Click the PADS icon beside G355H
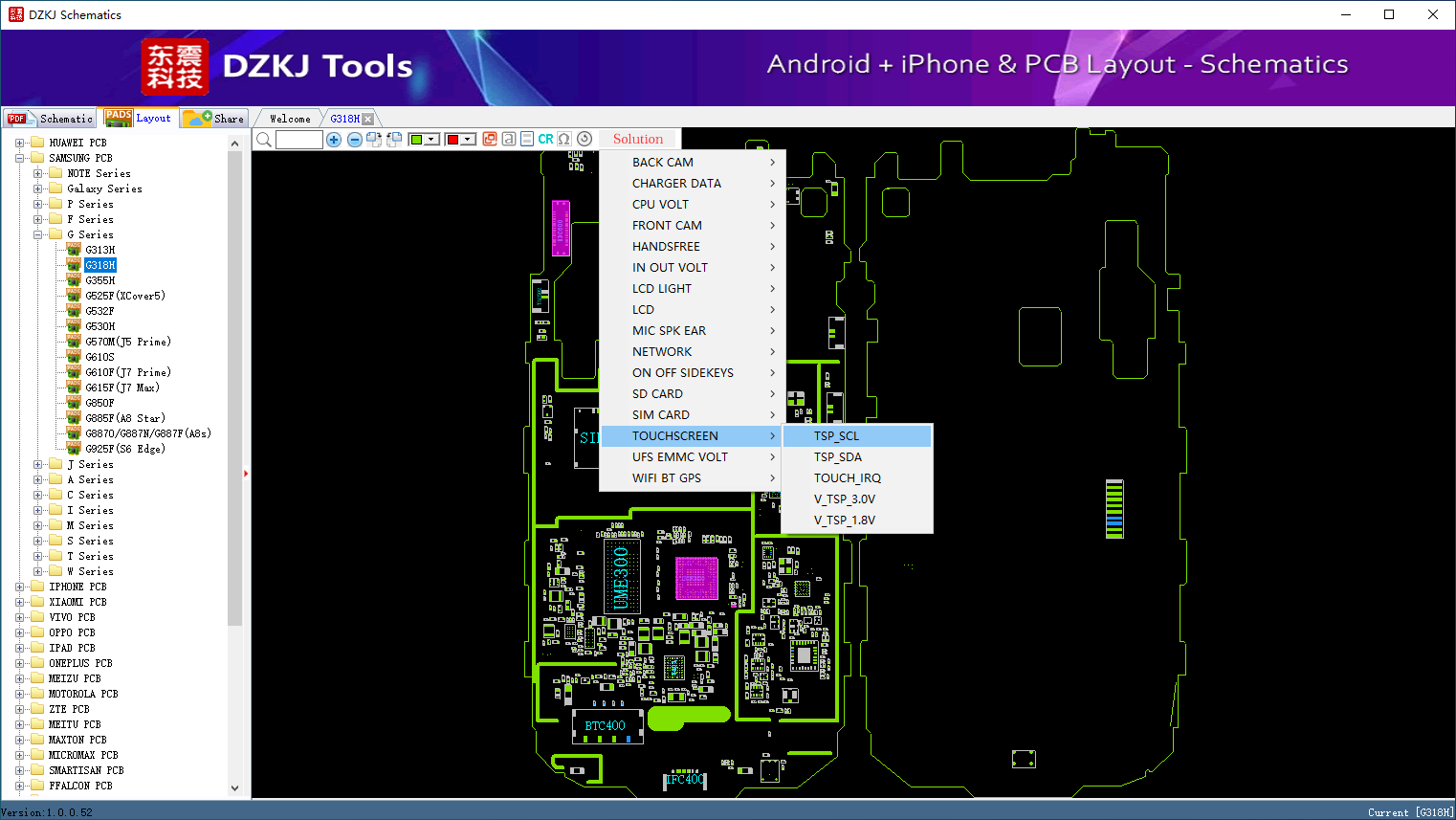Image resolution: width=1456 pixels, height=820 pixels. click(74, 280)
